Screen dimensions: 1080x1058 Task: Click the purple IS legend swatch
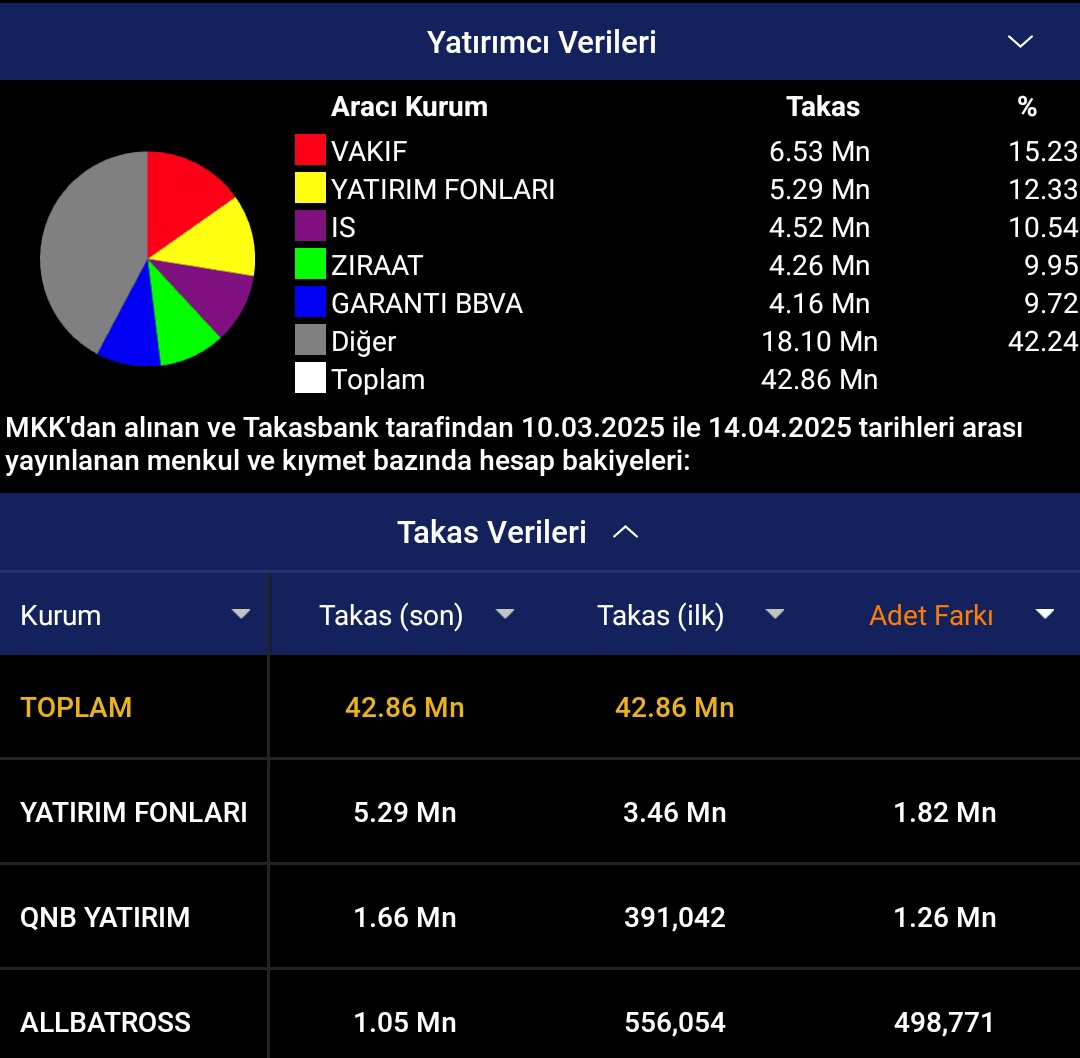point(310,225)
